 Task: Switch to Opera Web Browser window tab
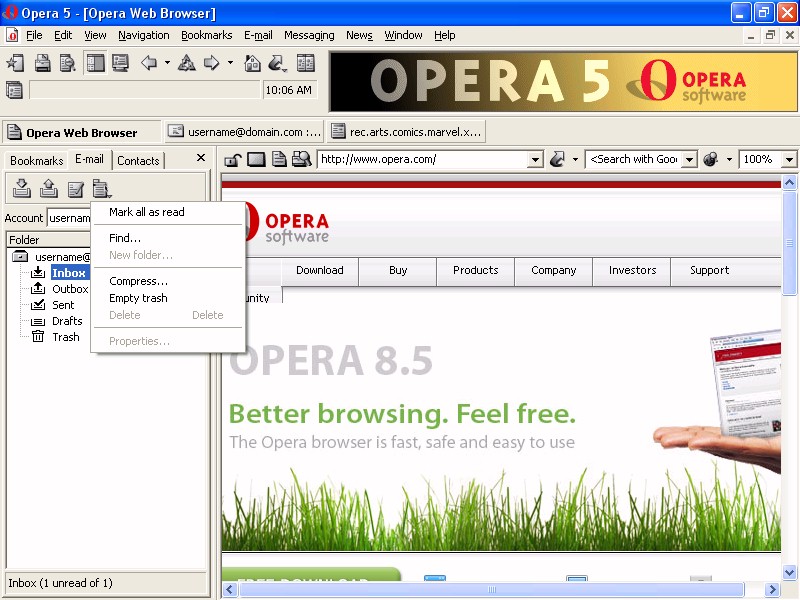[x=82, y=133]
